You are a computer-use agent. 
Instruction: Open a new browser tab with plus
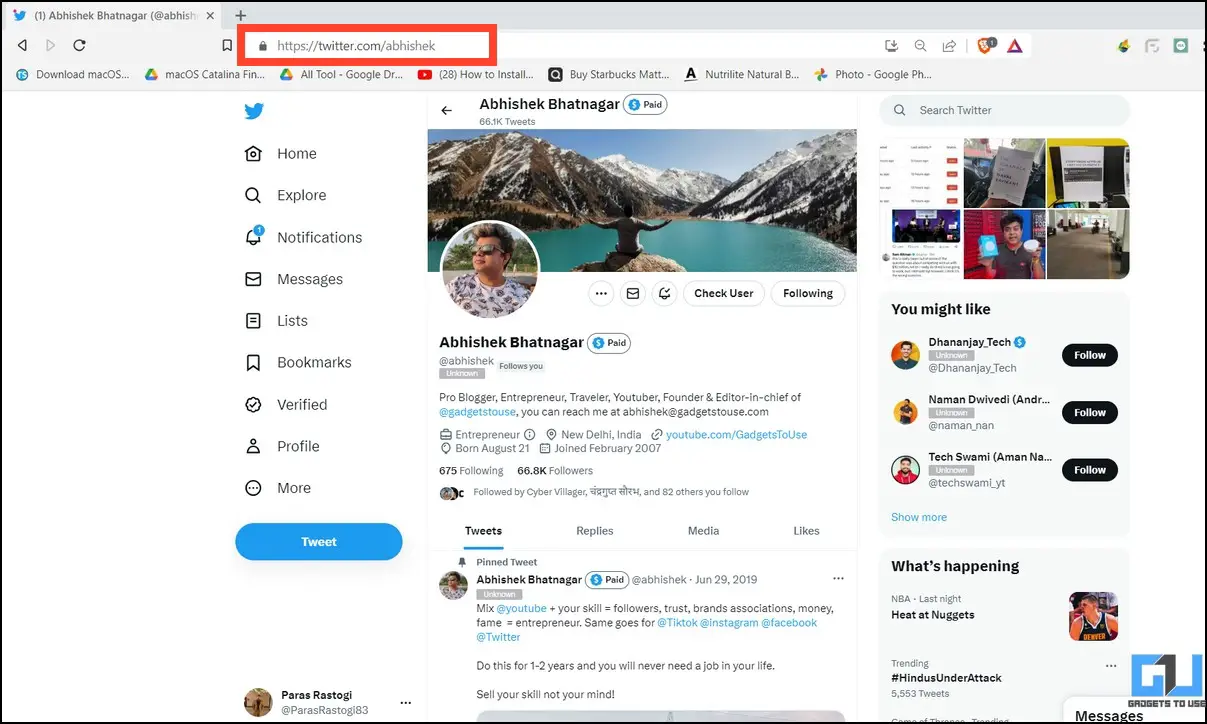240,15
